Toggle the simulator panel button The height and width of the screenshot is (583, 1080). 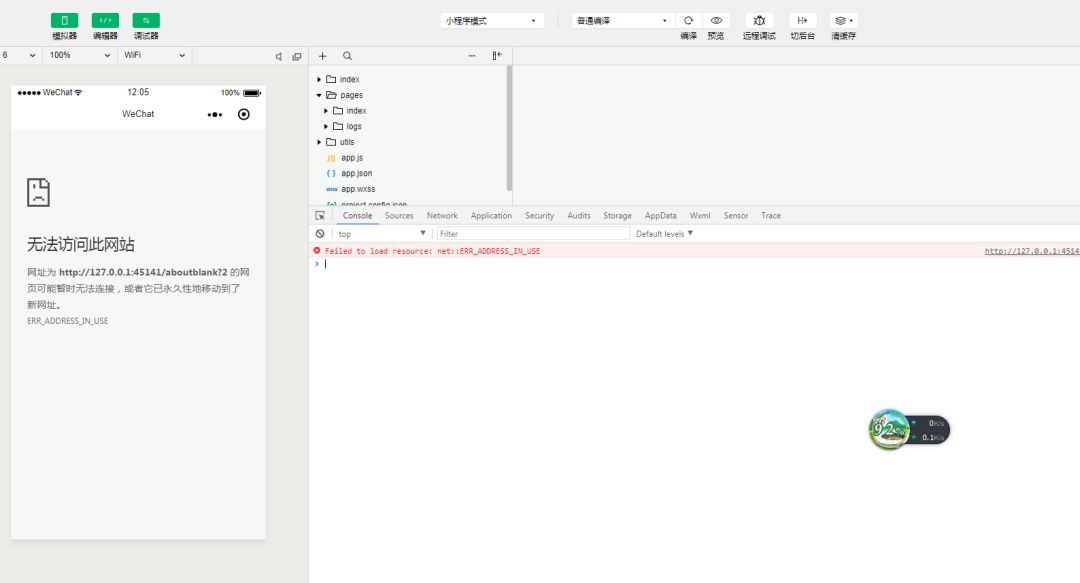pyautogui.click(x=64, y=21)
